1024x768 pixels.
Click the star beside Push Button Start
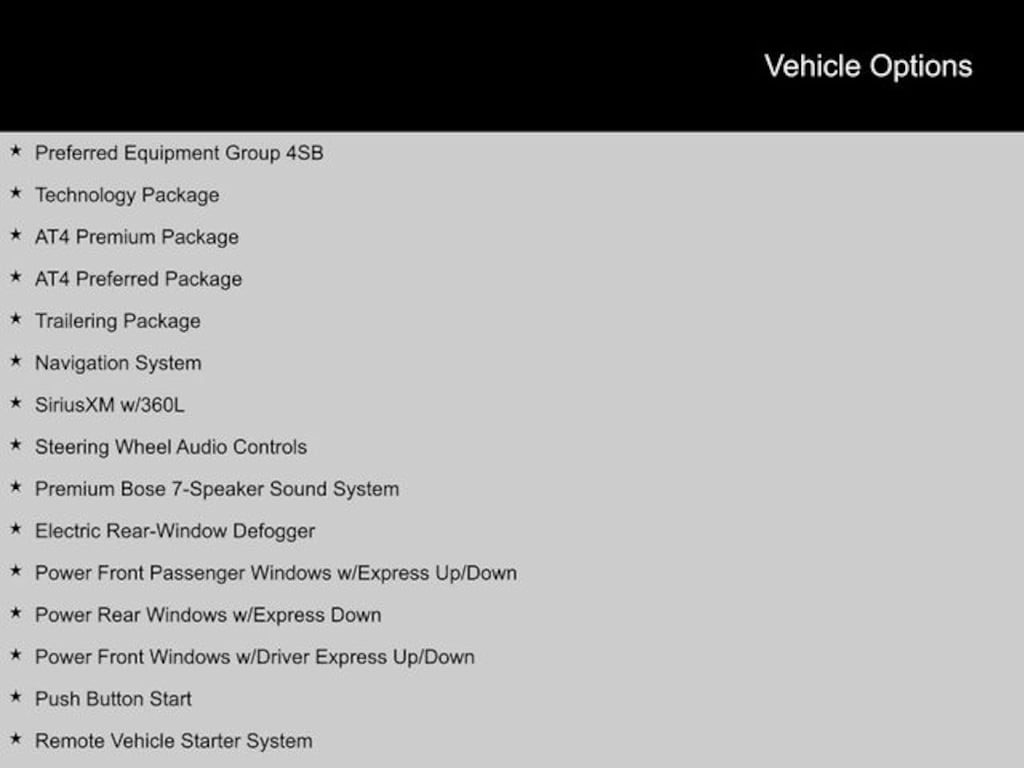click(x=15, y=697)
